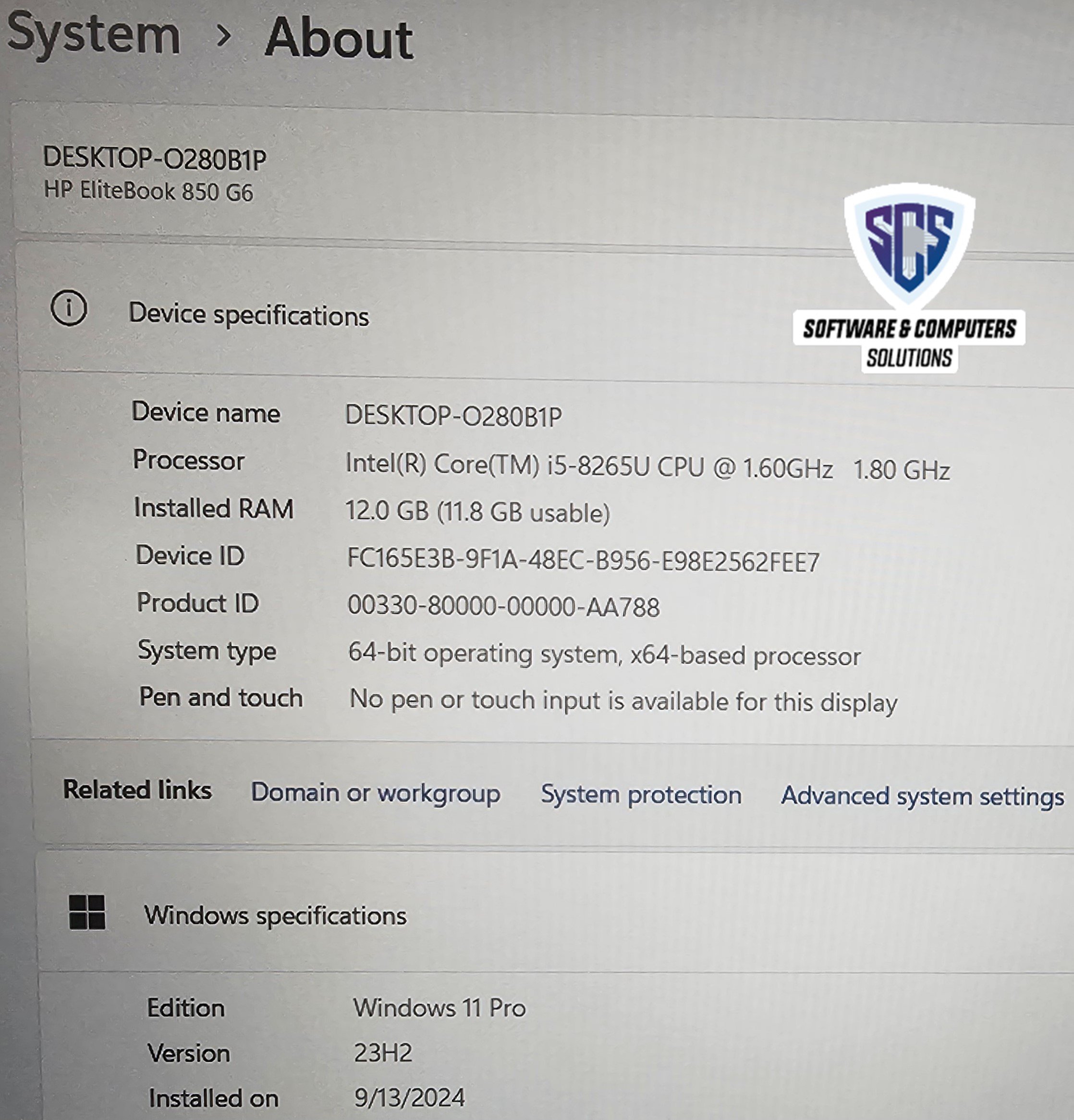Select the Processor value i5-8265U
Viewport: 1074px width, 1120px height.
[647, 467]
